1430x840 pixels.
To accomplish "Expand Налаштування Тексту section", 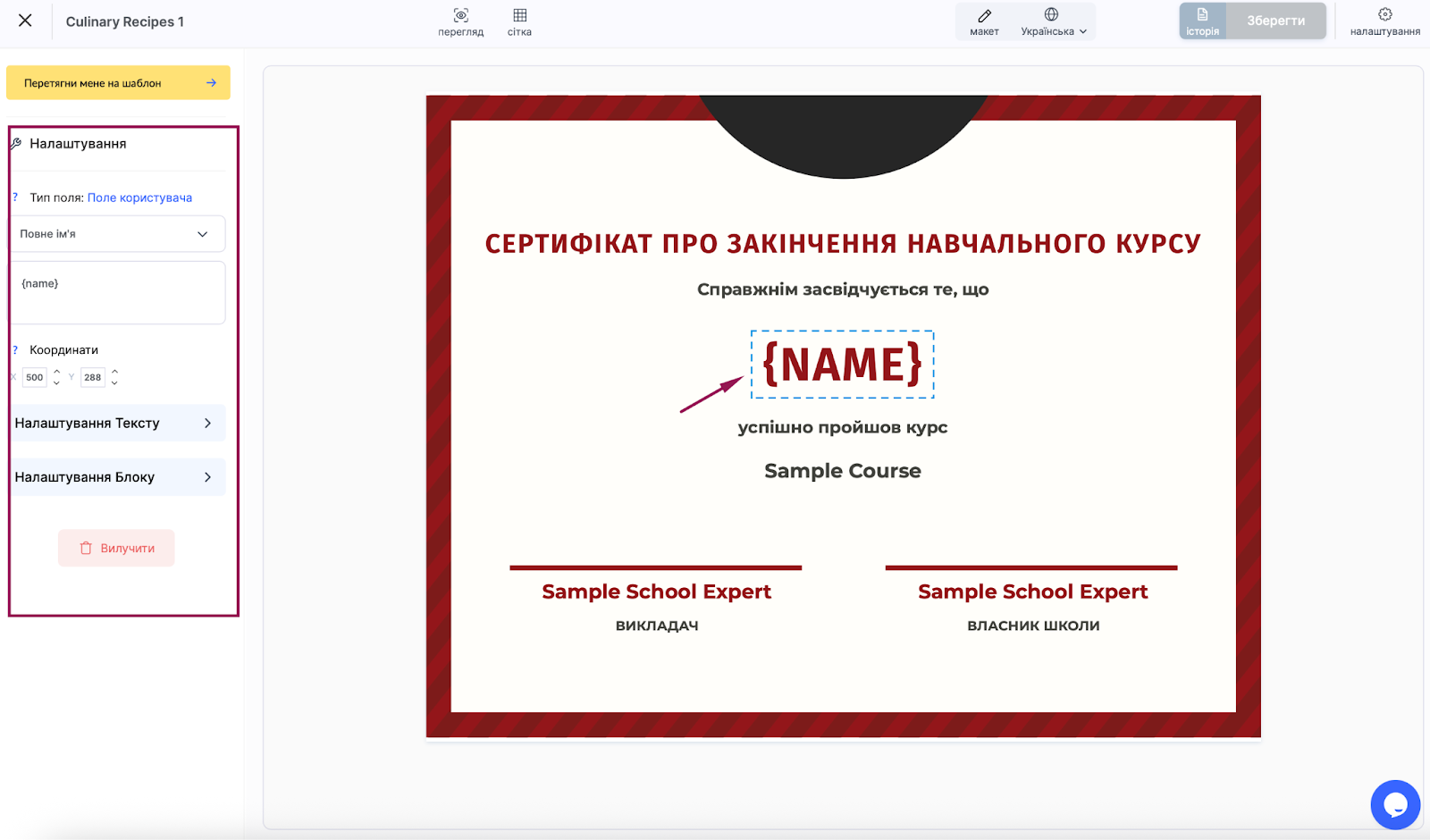I will coord(116,424).
